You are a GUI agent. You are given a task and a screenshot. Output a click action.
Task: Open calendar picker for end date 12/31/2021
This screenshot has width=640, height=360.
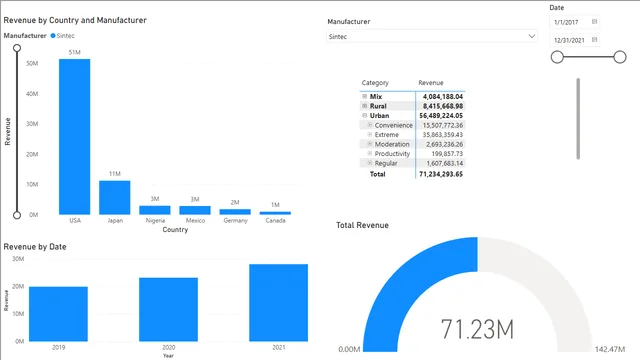(x=594, y=40)
